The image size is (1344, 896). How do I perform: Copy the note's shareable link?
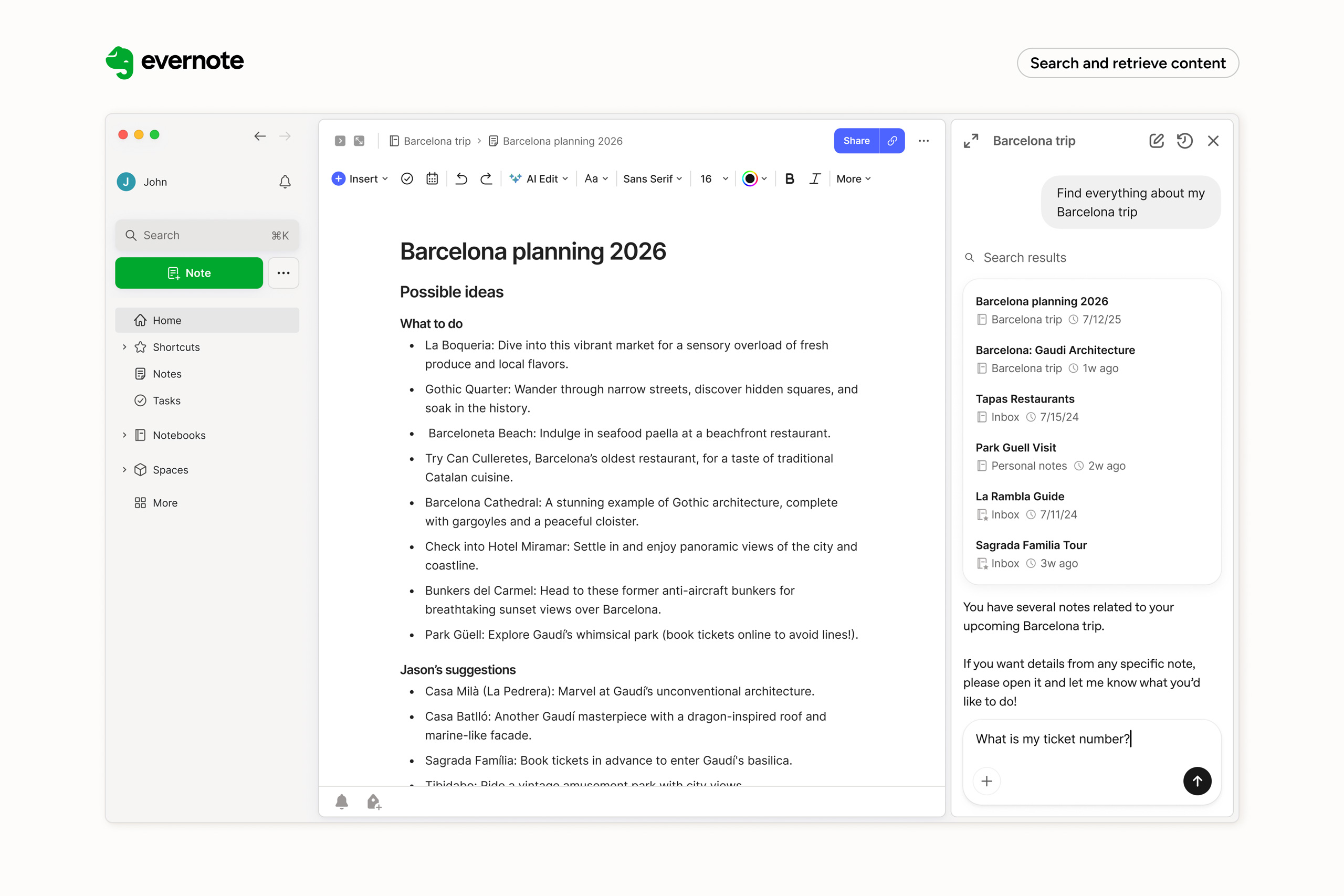point(891,141)
